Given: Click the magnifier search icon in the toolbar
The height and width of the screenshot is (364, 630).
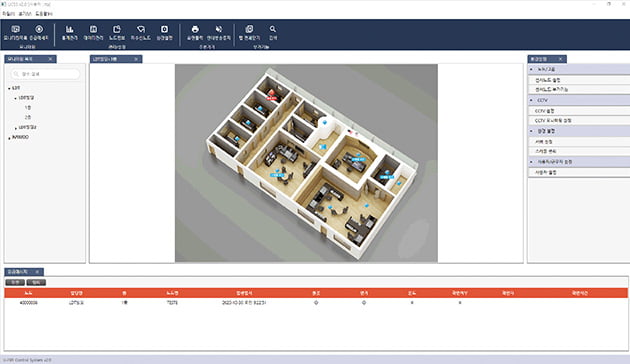Looking at the screenshot, I should pos(273,29).
